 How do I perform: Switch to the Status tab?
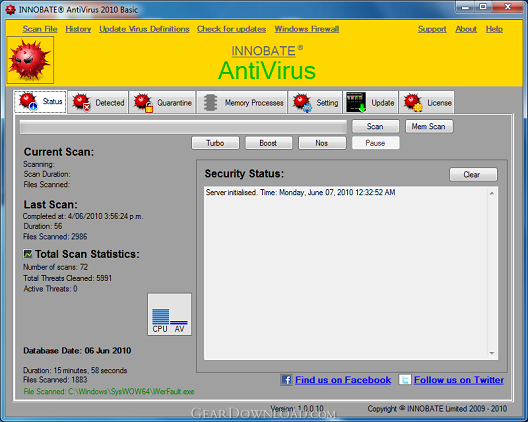coord(40,102)
